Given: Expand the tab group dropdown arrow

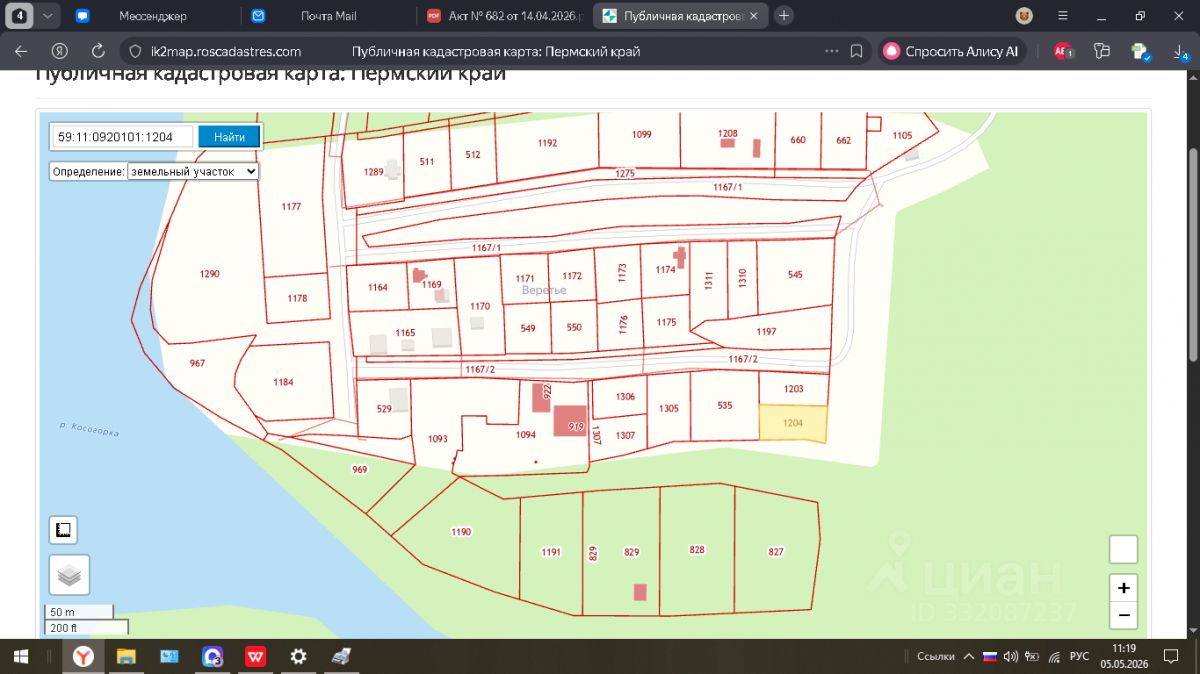Looking at the screenshot, I should 49,16.
